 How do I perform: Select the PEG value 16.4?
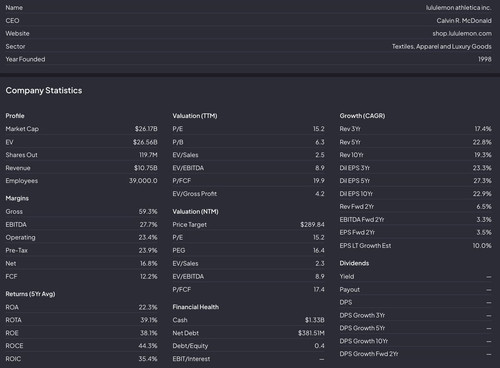coord(319,250)
